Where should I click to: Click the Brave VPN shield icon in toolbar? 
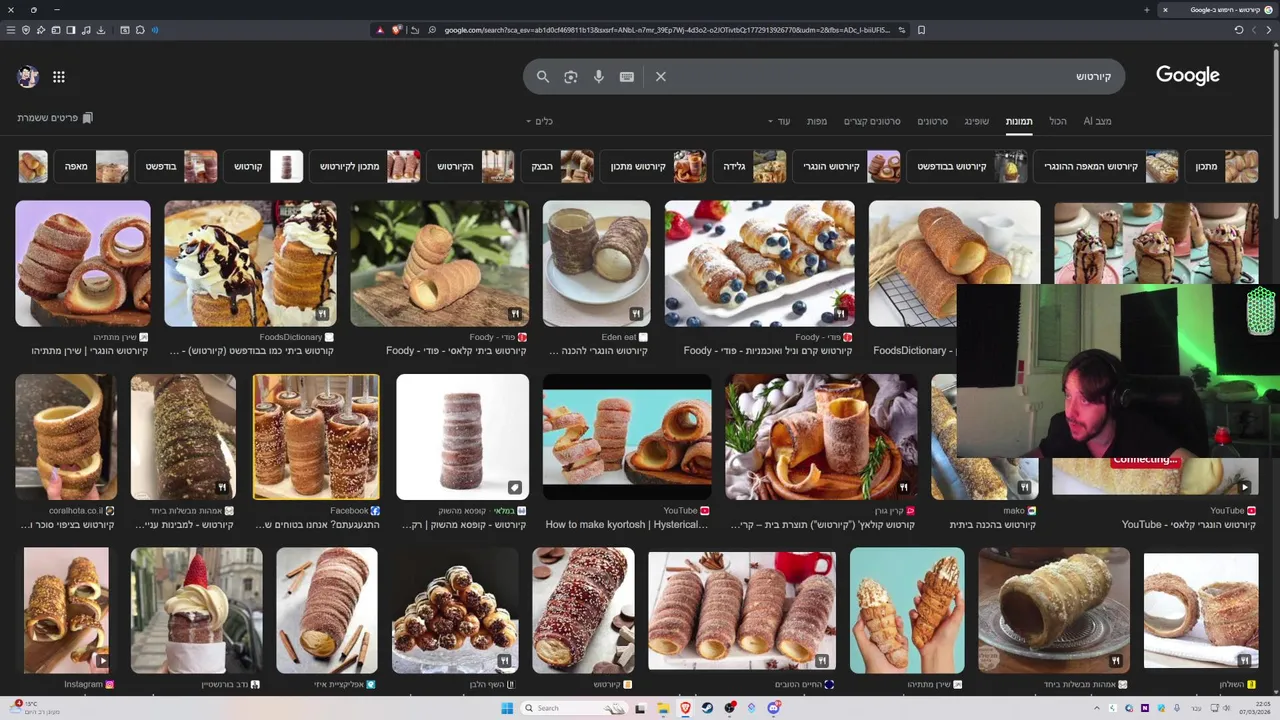coord(26,30)
